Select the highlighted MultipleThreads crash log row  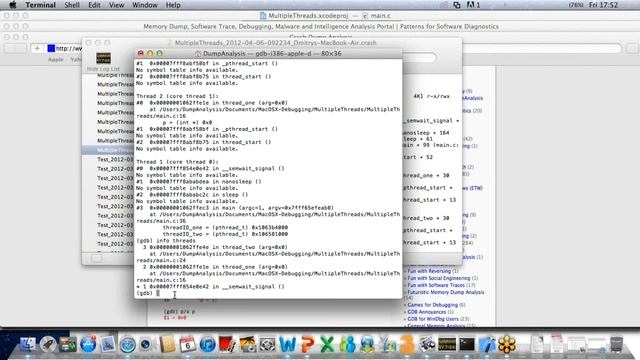point(108,150)
